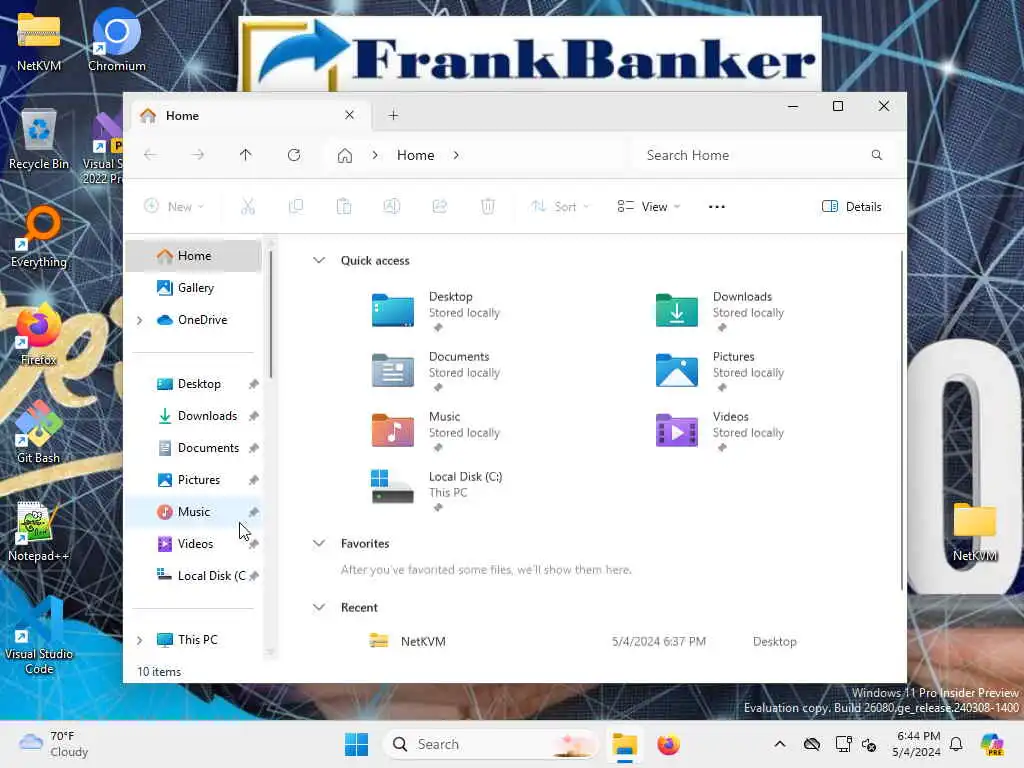Click the home icon in address bar
The width and height of the screenshot is (1024, 768).
[x=345, y=155]
